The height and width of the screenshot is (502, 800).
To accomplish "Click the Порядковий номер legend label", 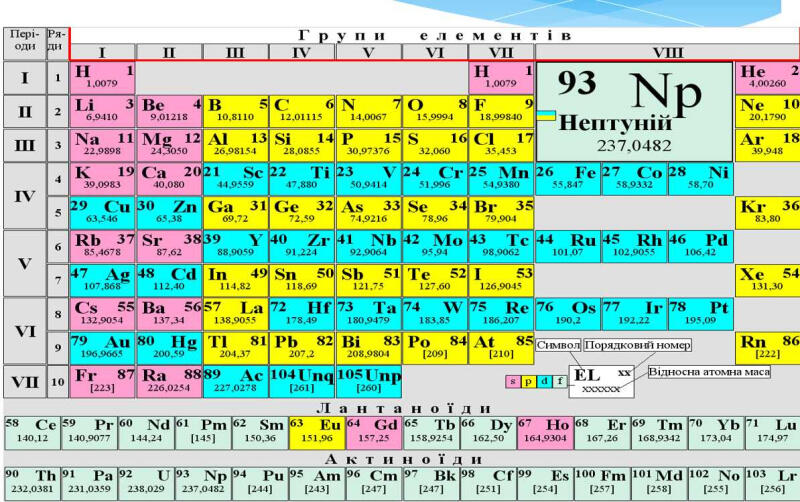I will tap(638, 345).
